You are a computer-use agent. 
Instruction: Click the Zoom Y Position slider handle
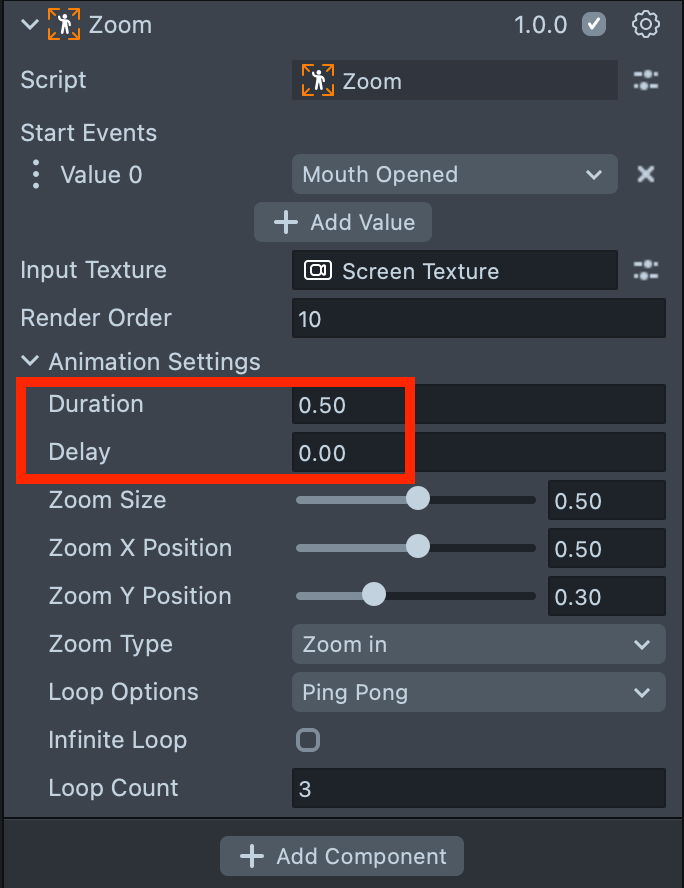tap(373, 596)
